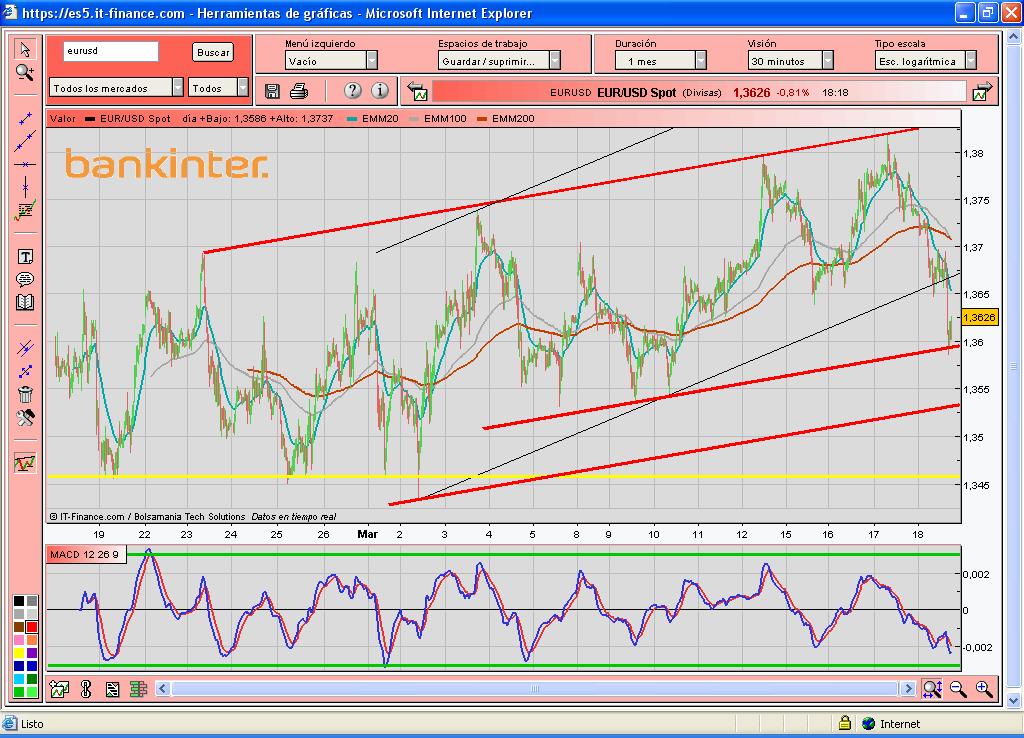The height and width of the screenshot is (738, 1024).
Task: Open the Duración dropdown showing 1 mes
Action: [700, 61]
